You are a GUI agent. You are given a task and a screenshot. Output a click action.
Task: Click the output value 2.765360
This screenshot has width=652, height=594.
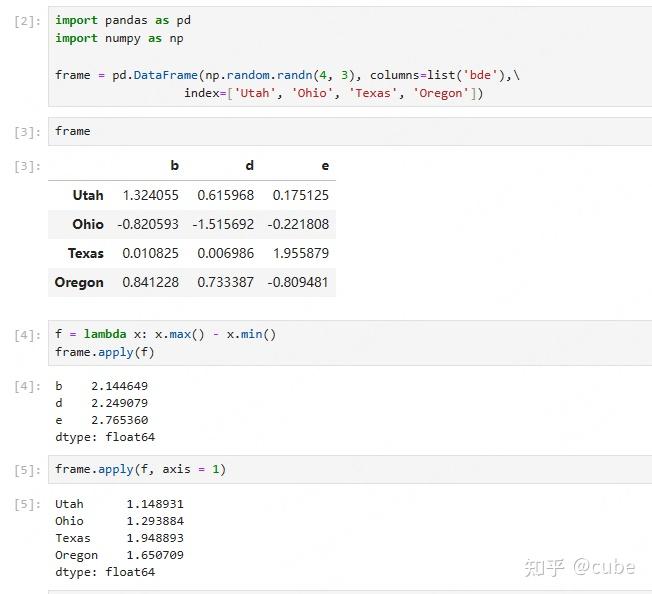tap(126, 420)
